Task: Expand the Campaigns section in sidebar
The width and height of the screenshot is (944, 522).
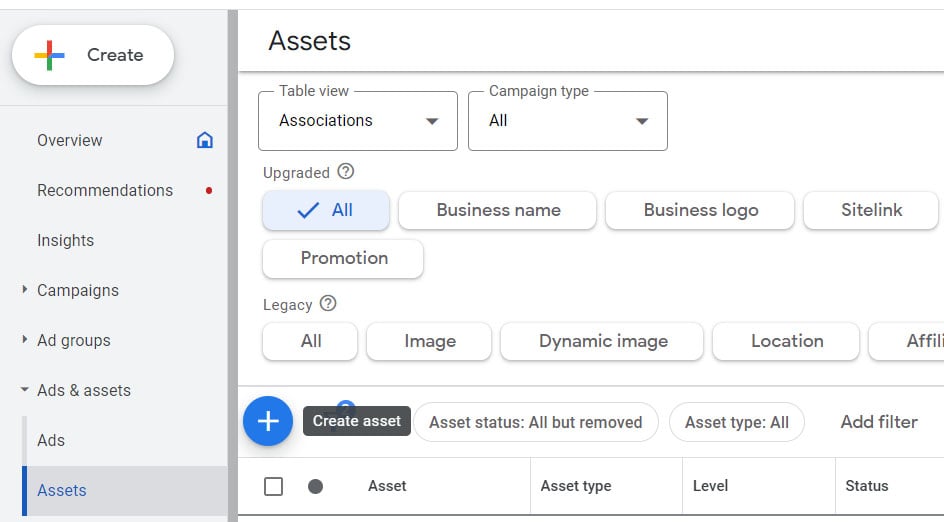Action: tap(25, 290)
